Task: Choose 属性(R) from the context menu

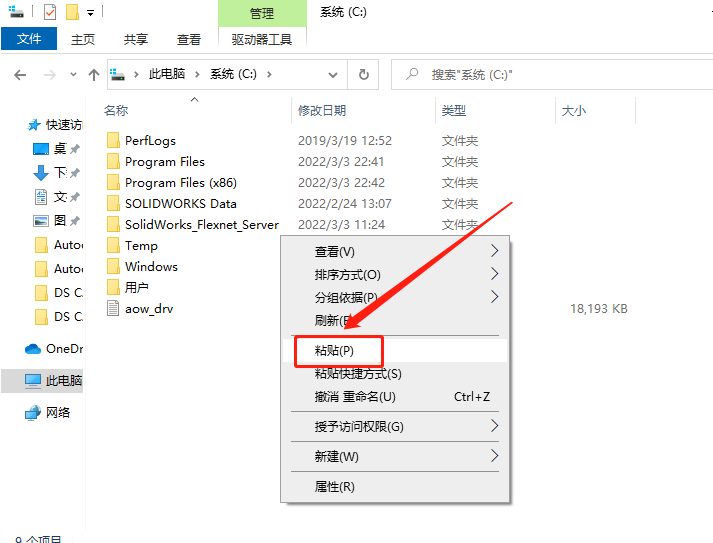Action: [x=395, y=487]
